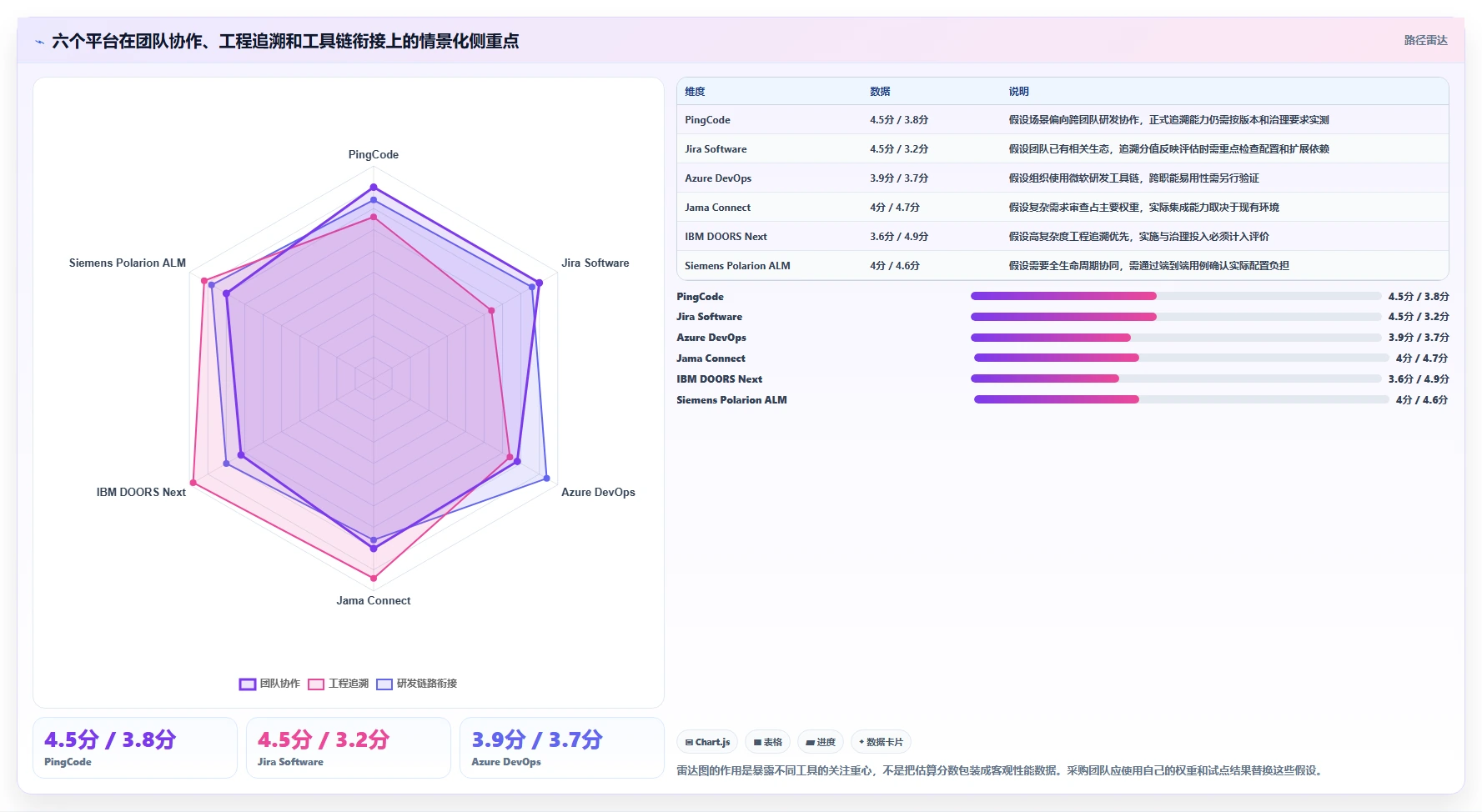Click the 工程追溯 data point on the Siemens Polarion ALM axis
Screen dimensions: 1482x812
pyautogui.click(x=204, y=281)
